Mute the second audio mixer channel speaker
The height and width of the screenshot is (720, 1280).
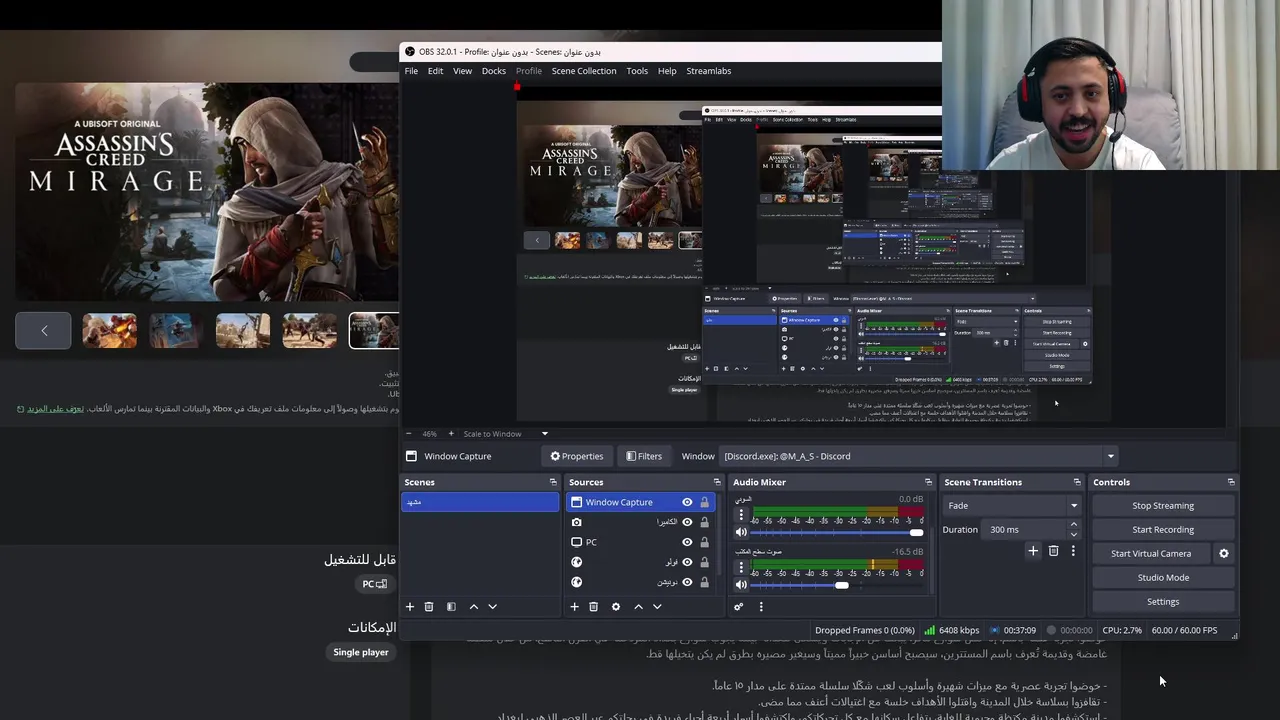pos(741,585)
